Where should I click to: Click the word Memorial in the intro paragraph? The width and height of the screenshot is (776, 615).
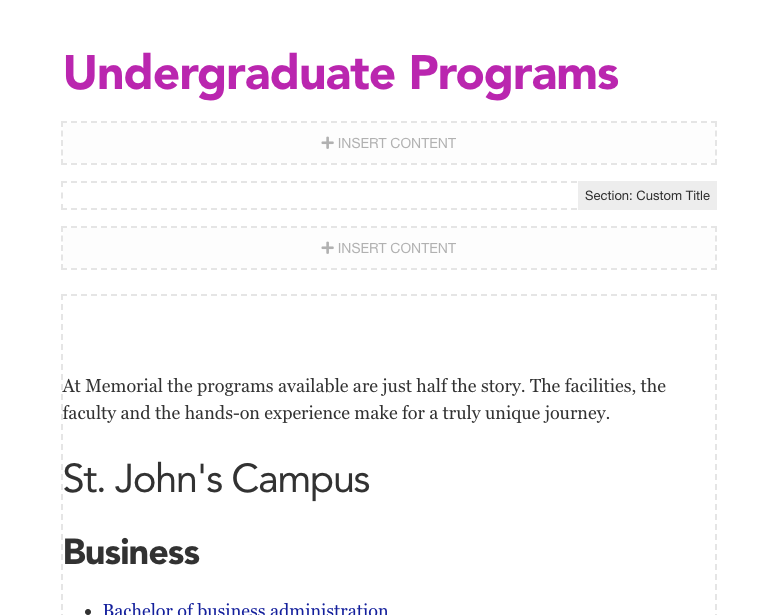(x=124, y=386)
